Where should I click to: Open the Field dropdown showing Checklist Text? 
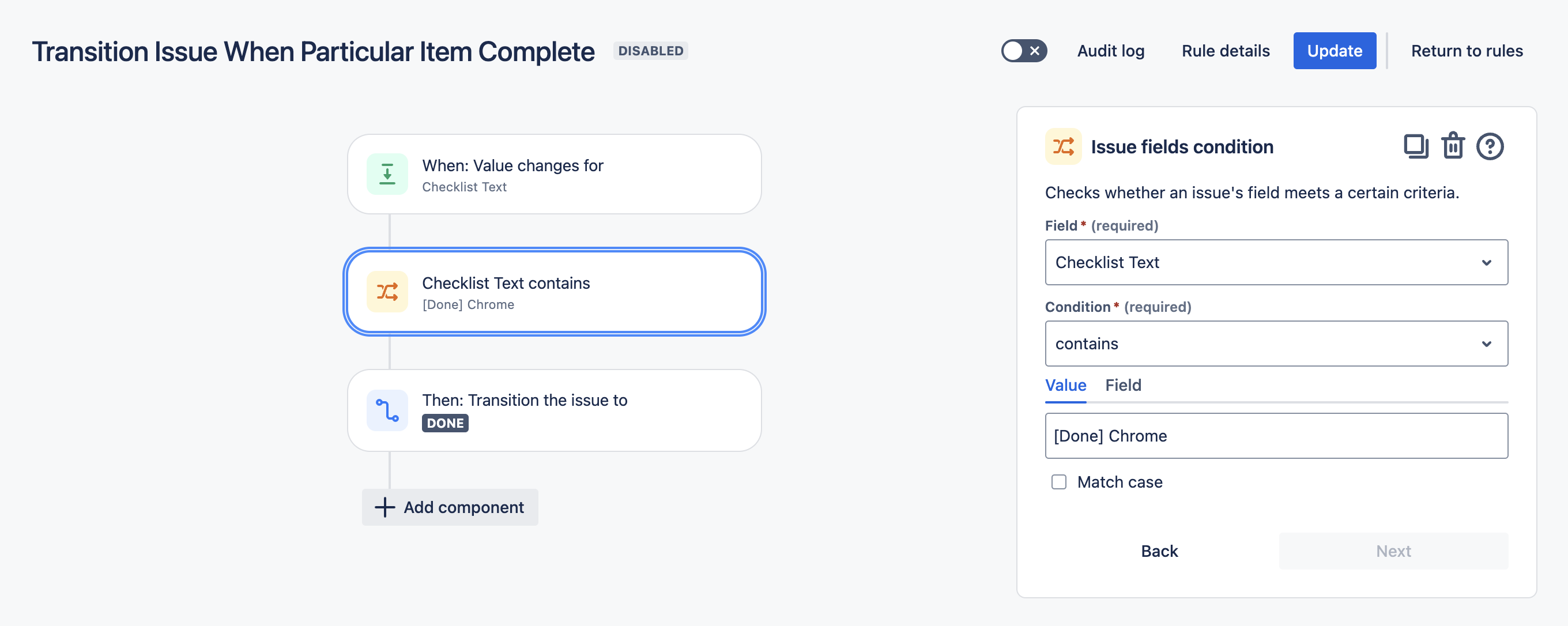tap(1276, 262)
